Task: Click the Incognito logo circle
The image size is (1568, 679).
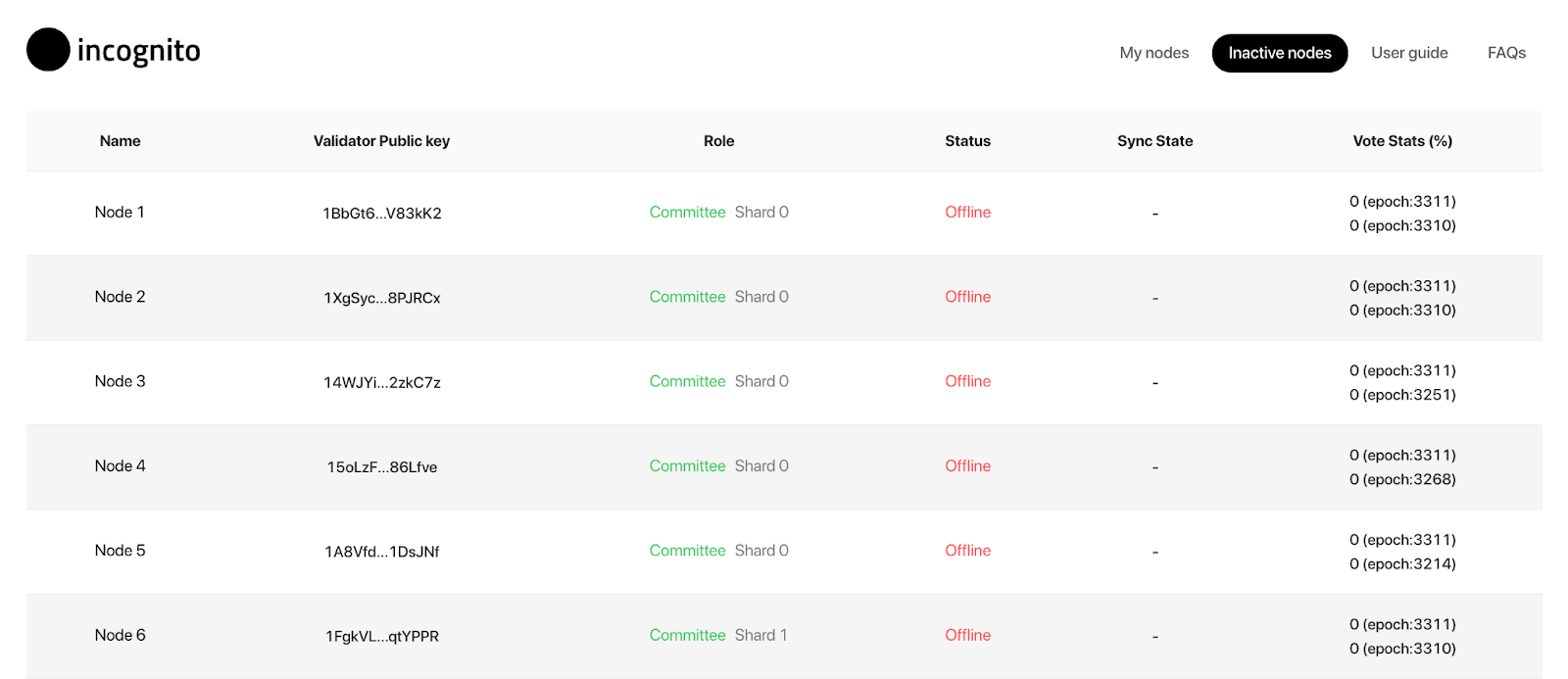Action: (48, 50)
